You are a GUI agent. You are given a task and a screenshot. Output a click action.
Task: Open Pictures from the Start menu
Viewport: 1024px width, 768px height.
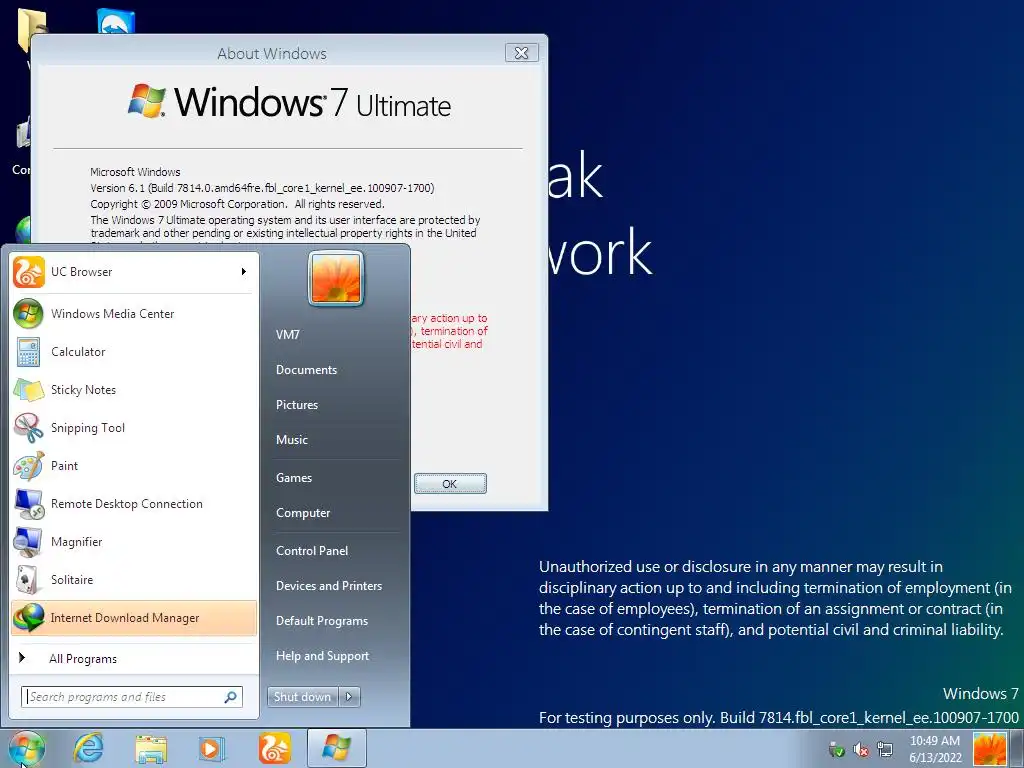tap(296, 405)
